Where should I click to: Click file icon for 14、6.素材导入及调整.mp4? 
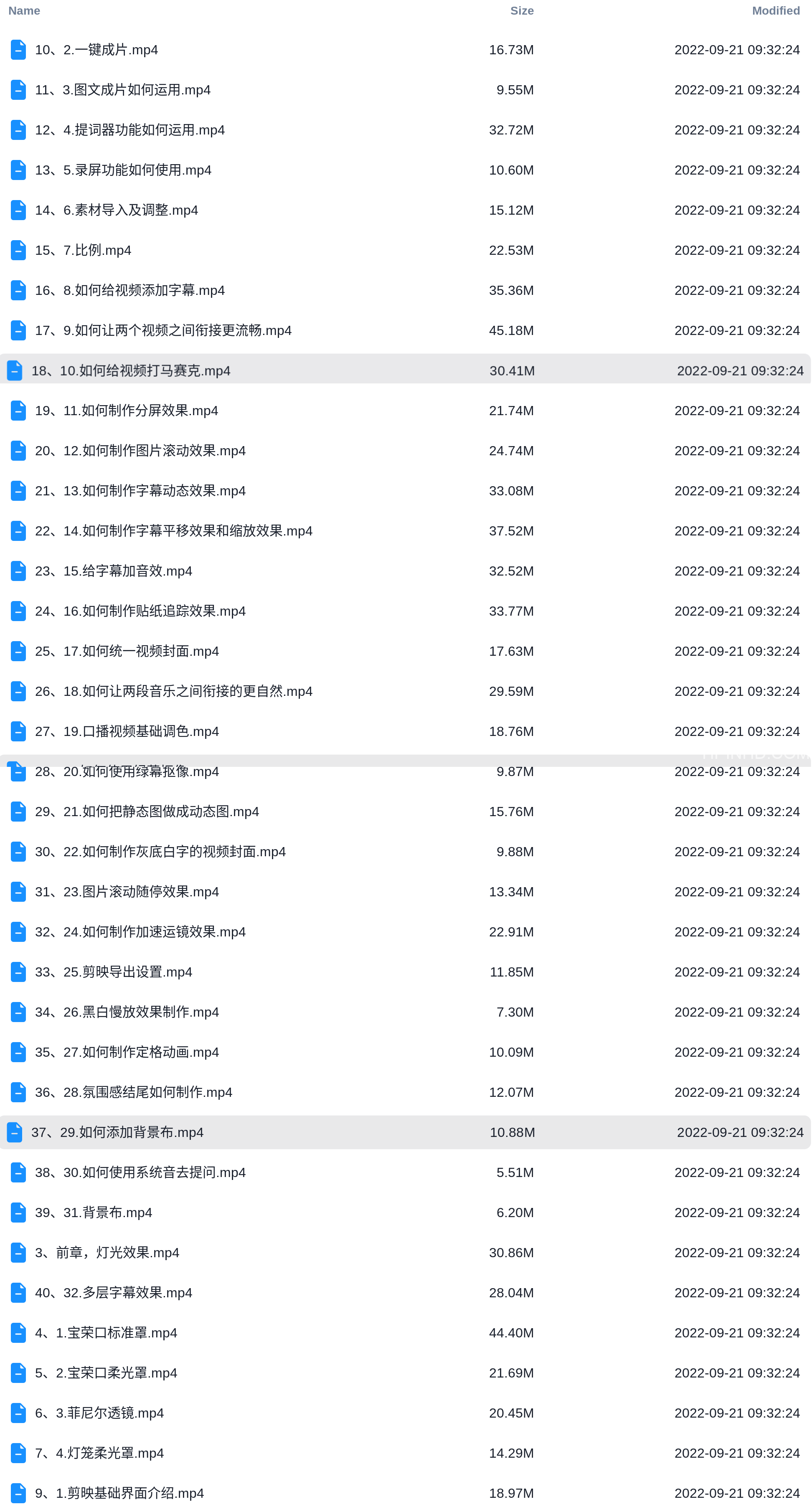coord(18,210)
